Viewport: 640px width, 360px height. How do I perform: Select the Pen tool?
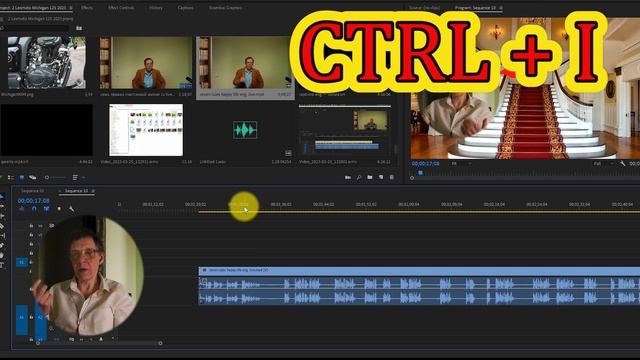[2, 245]
